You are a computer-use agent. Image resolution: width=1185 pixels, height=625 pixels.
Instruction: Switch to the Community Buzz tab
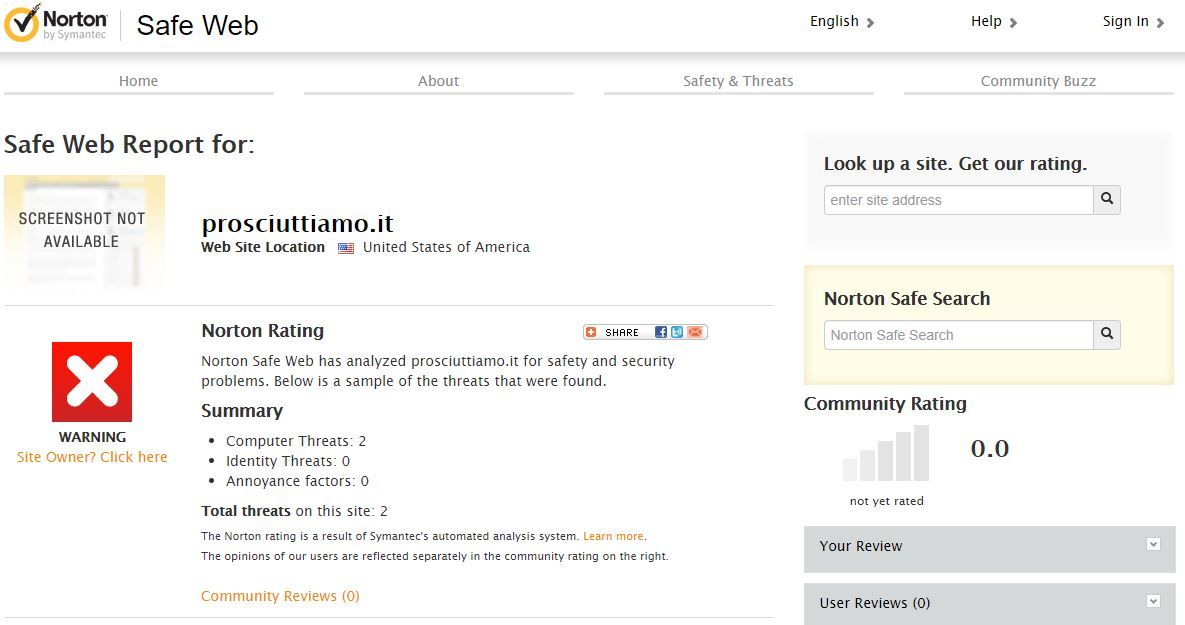click(1038, 82)
